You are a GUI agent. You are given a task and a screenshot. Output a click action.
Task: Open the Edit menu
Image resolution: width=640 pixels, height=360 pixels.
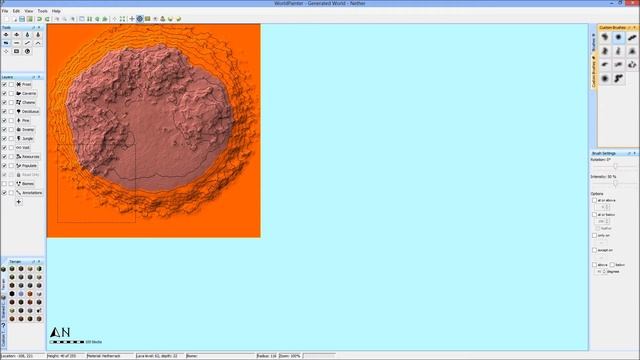pos(16,11)
